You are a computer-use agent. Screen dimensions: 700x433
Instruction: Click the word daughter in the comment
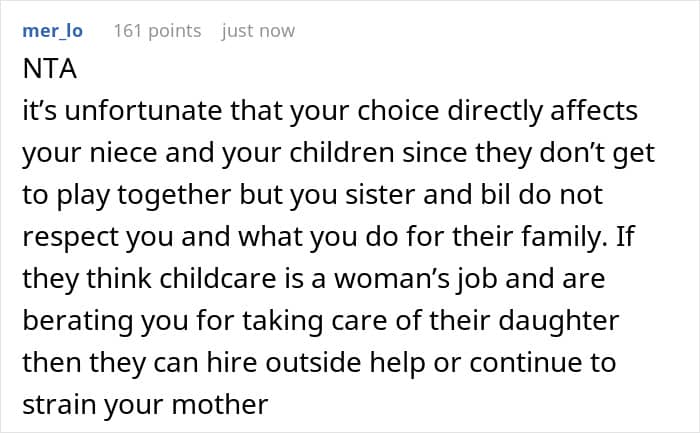(558, 321)
